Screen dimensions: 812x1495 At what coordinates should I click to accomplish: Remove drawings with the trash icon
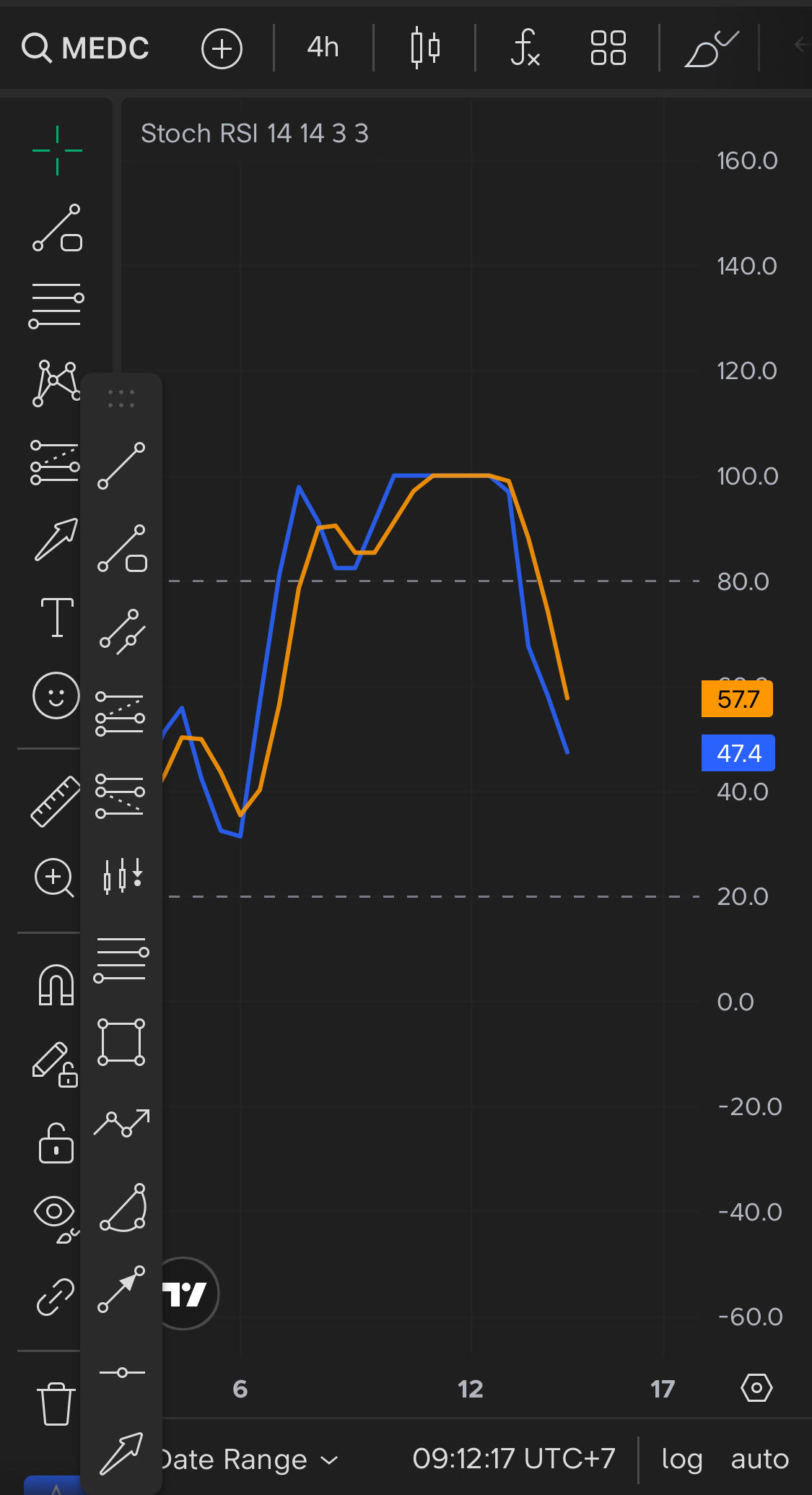tap(56, 1403)
